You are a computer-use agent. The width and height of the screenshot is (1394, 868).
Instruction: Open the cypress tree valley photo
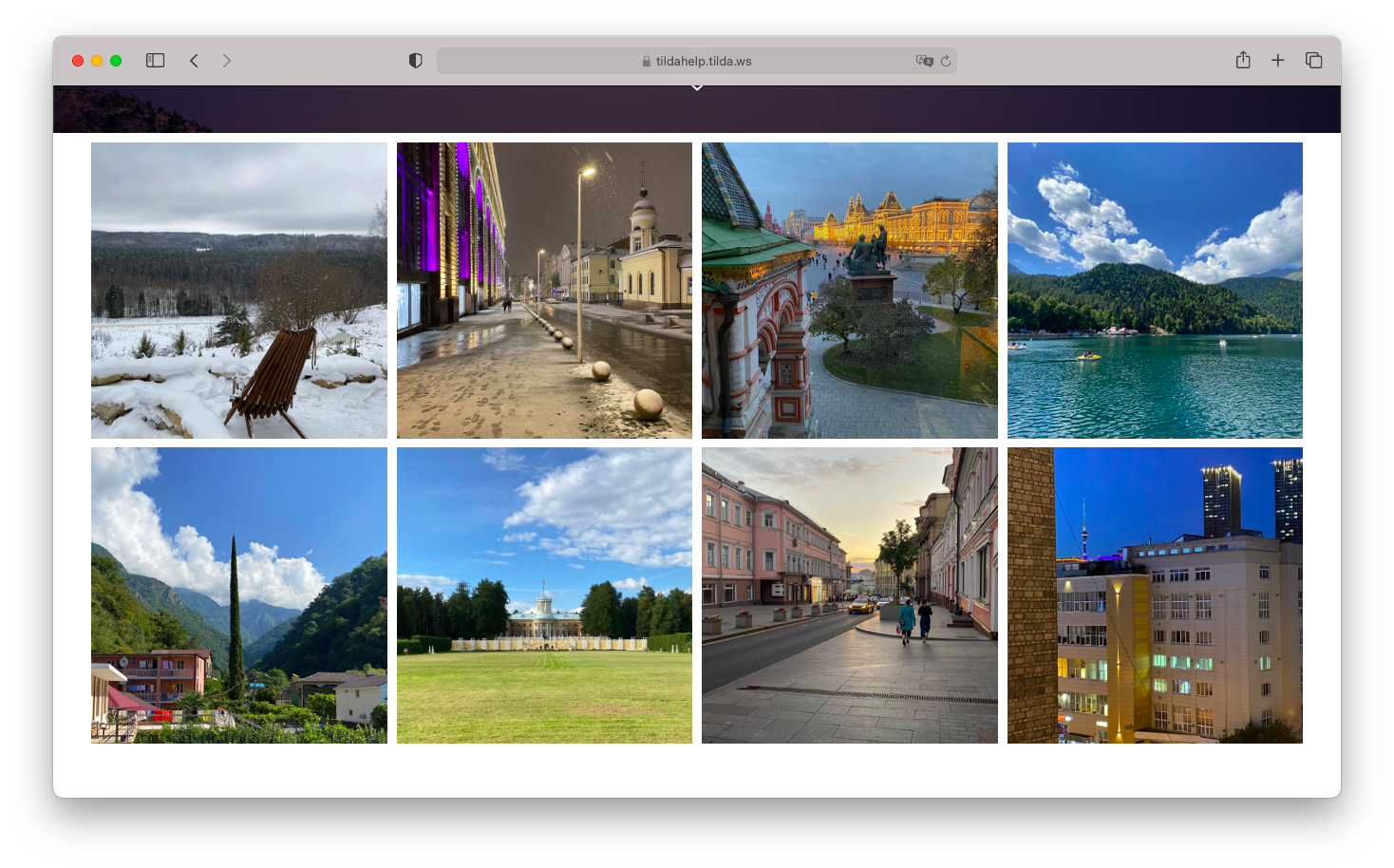click(239, 595)
